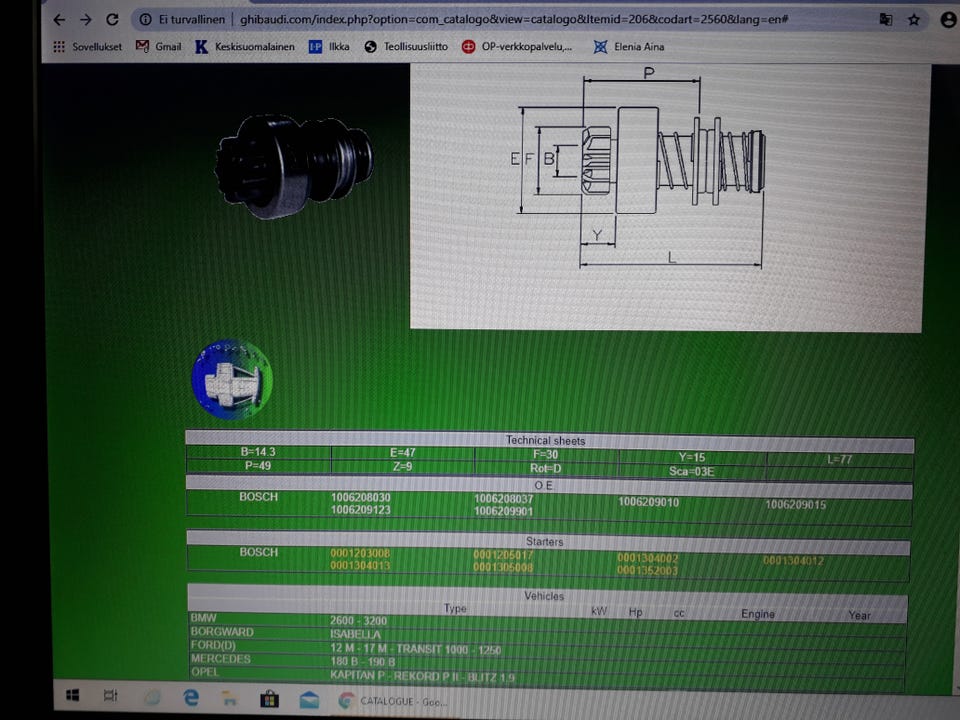This screenshot has width=960, height=720.
Task: Click OE number 1006209123
Action: [361, 510]
